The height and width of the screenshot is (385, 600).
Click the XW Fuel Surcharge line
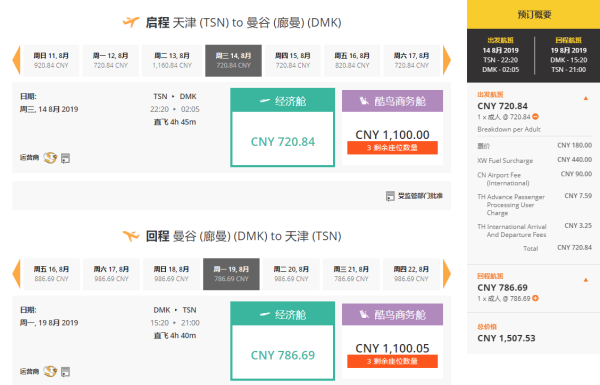click(x=535, y=160)
